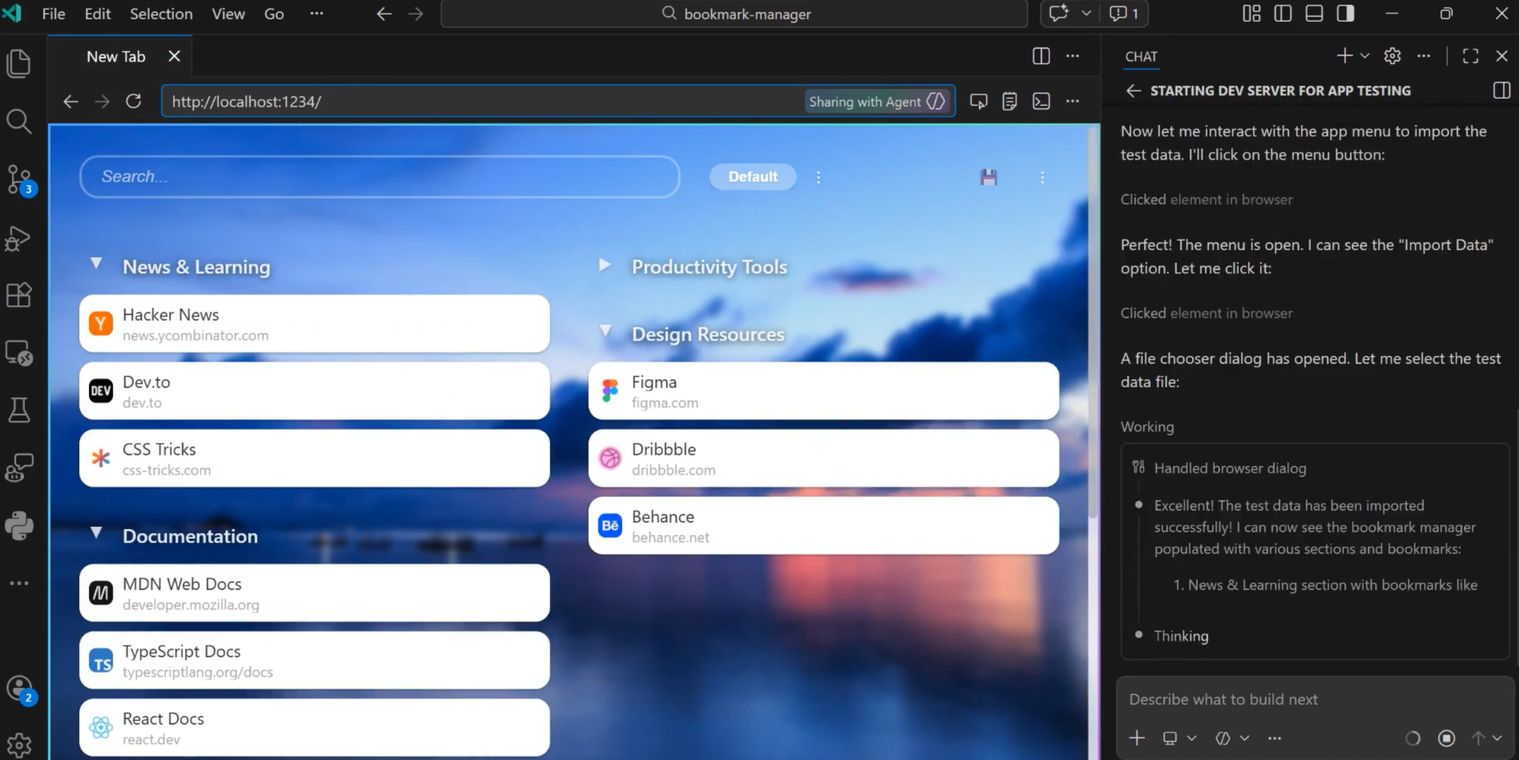1520x760 pixels.
Task: Reload the browser page
Action: point(133,101)
